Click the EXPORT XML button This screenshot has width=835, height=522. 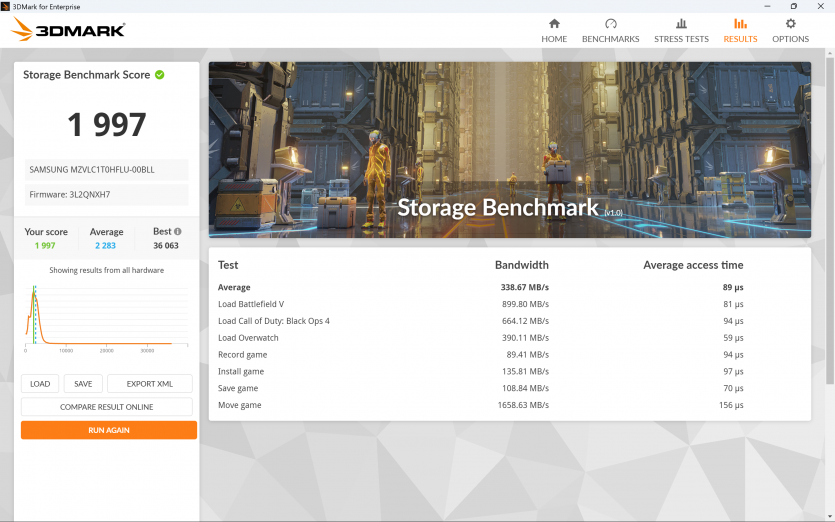click(x=149, y=384)
